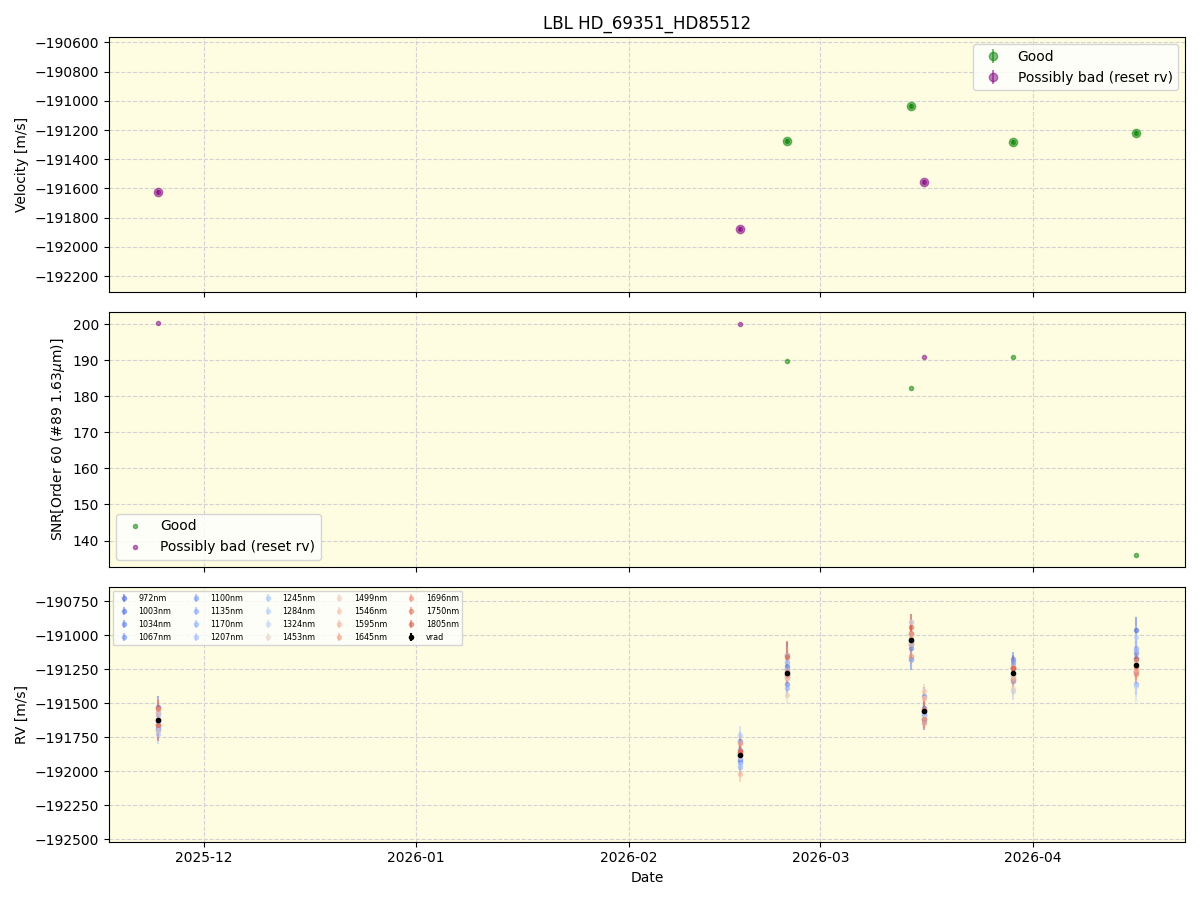Click the lowest SNR point near 136

pyautogui.click(x=1136, y=555)
